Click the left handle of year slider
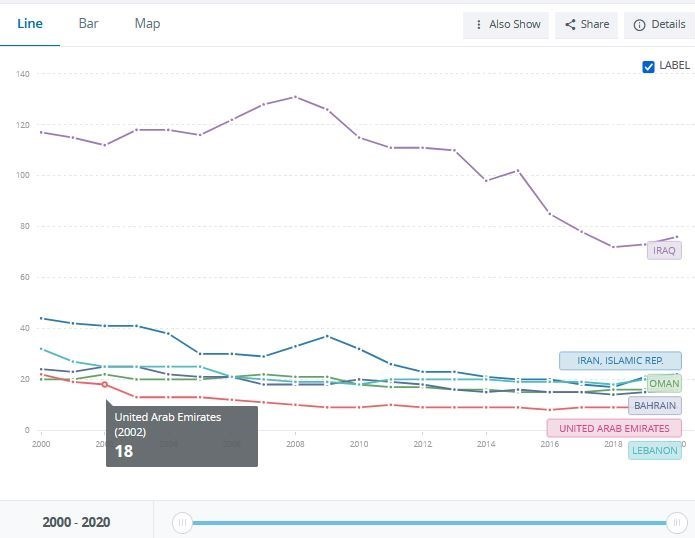This screenshot has height=538, width=695. pyautogui.click(x=182, y=522)
